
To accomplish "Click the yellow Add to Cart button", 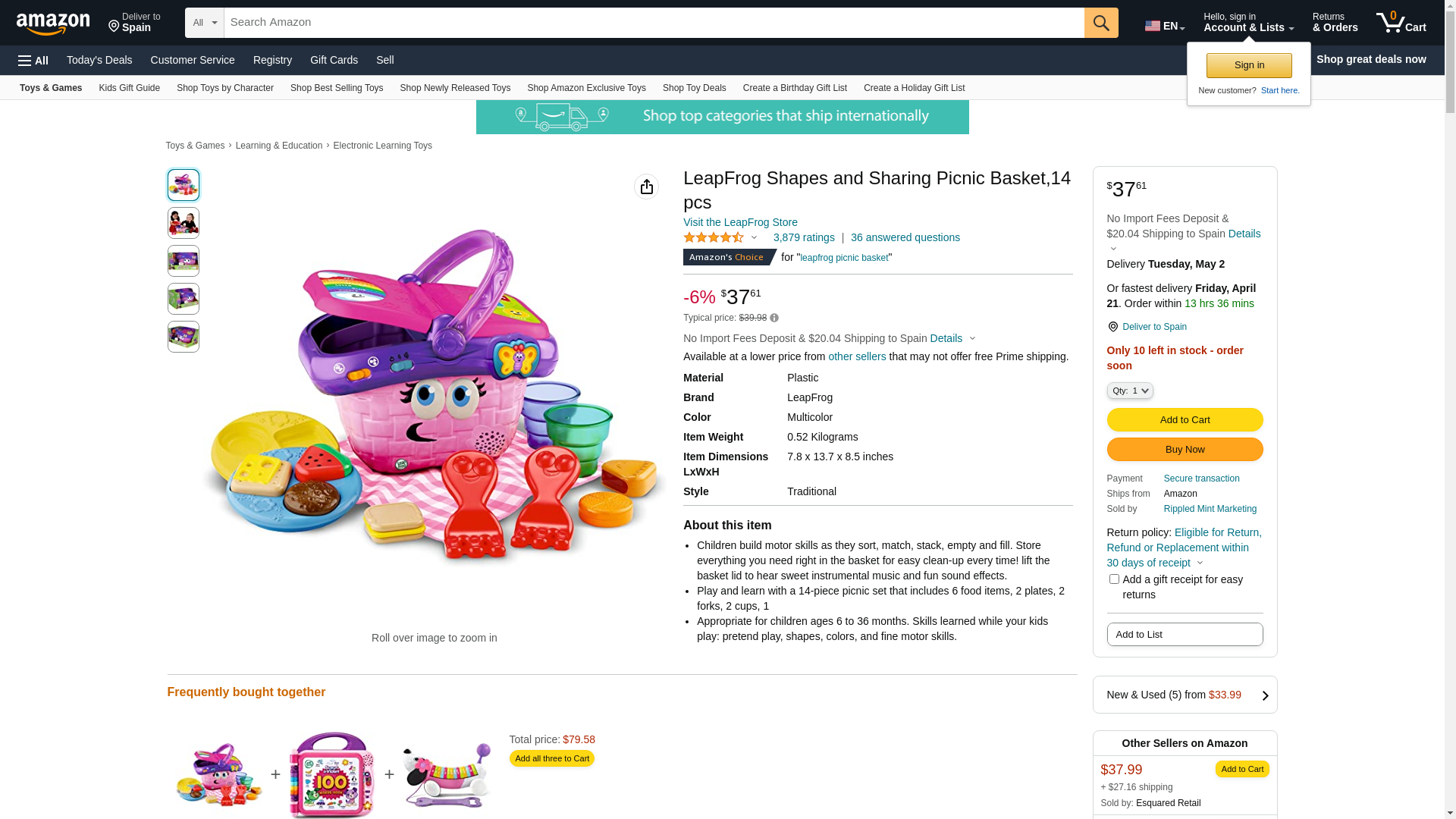I will [1185, 420].
